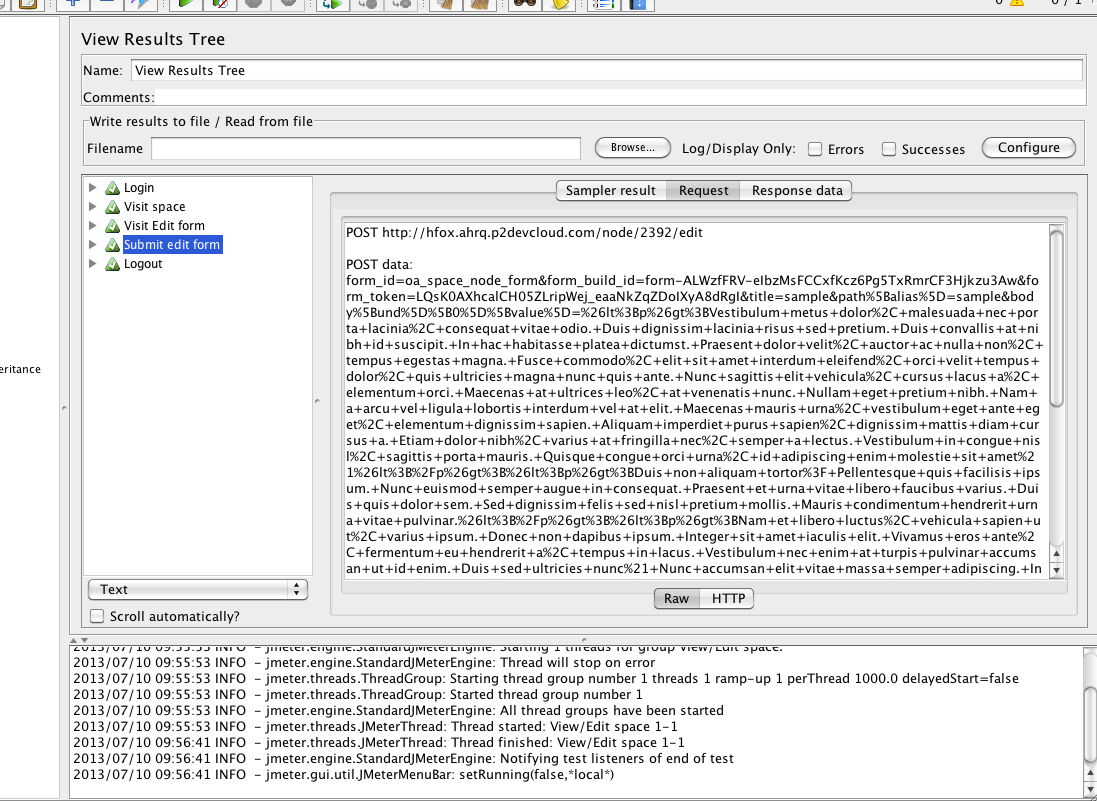1097x801 pixels.
Task: Click the Configure button
Action: [1028, 148]
